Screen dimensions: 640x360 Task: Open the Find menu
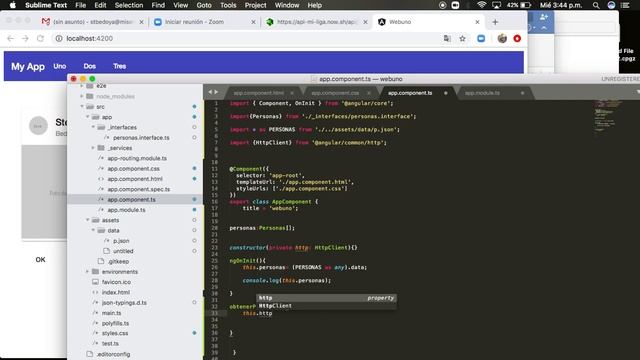158,5
